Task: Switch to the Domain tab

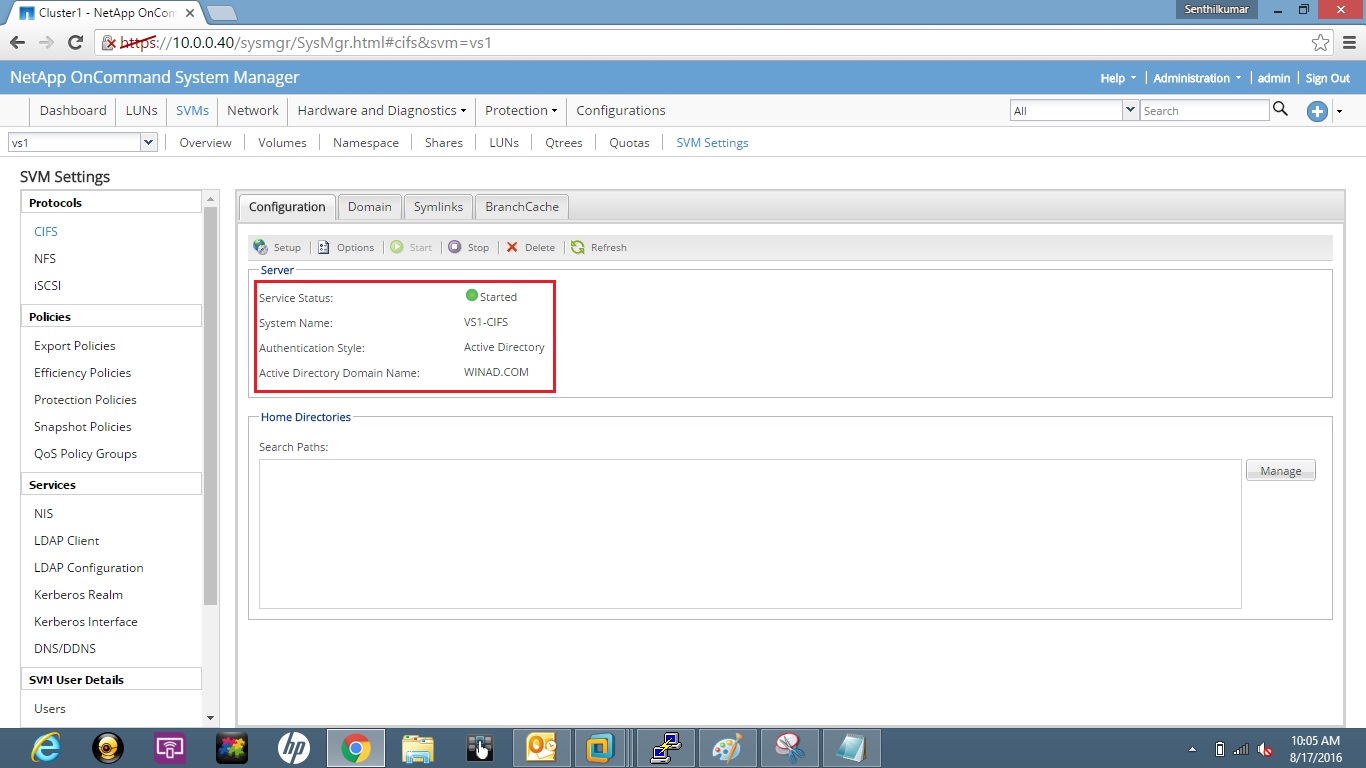Action: click(369, 207)
